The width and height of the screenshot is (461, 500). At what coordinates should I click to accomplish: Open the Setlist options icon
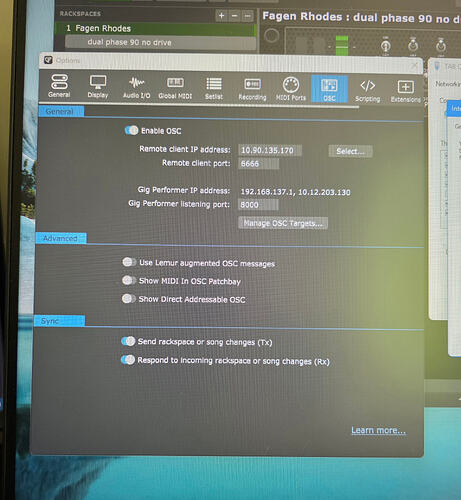pos(214,88)
